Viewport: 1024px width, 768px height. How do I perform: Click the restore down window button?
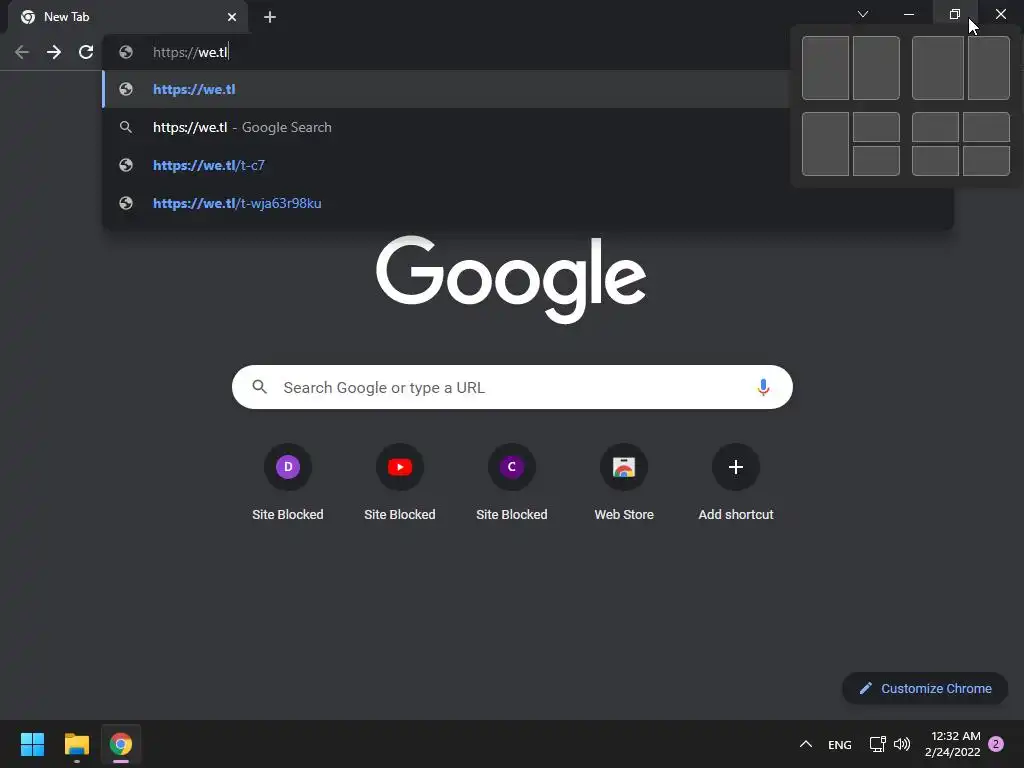click(955, 14)
